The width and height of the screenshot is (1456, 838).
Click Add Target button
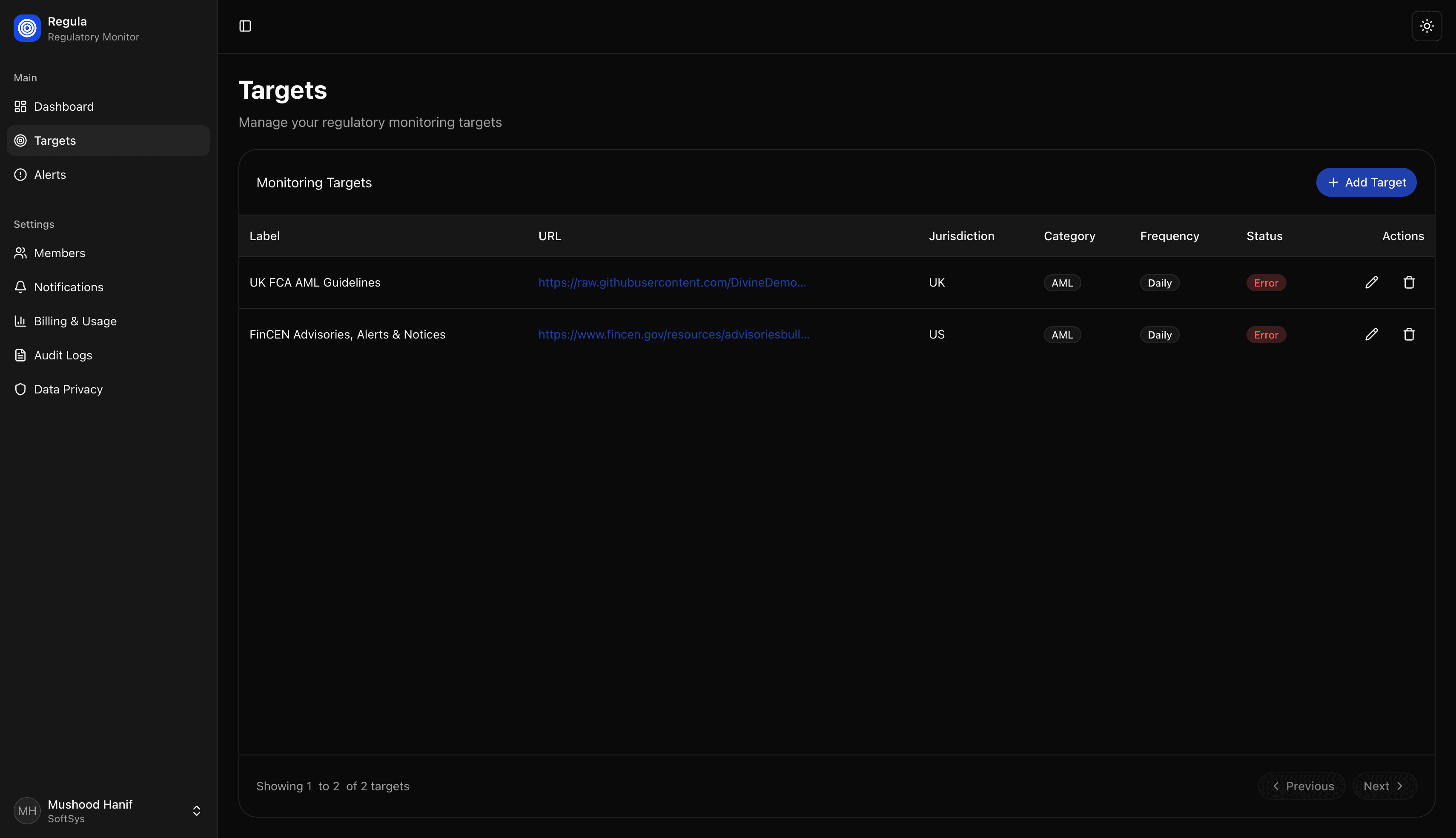click(1366, 182)
